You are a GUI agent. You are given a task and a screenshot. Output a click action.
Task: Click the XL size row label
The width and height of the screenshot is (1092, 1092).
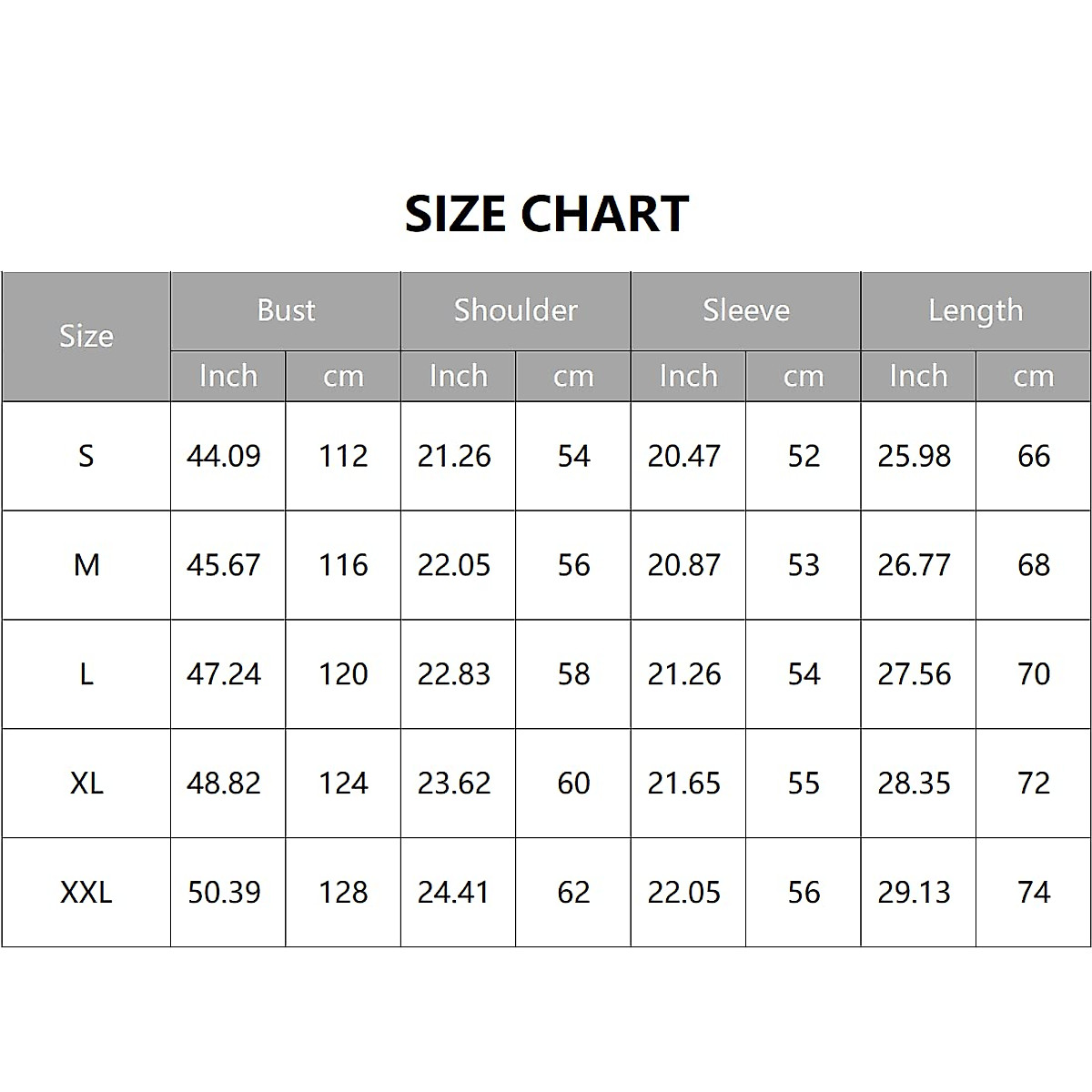(x=86, y=784)
